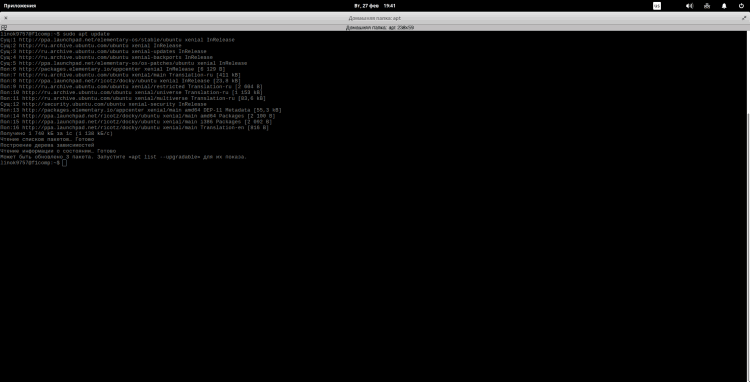Screen dimensions: 750x382
Task: Click the ricotz/docky xenial InRelease line
Action: [121, 81]
